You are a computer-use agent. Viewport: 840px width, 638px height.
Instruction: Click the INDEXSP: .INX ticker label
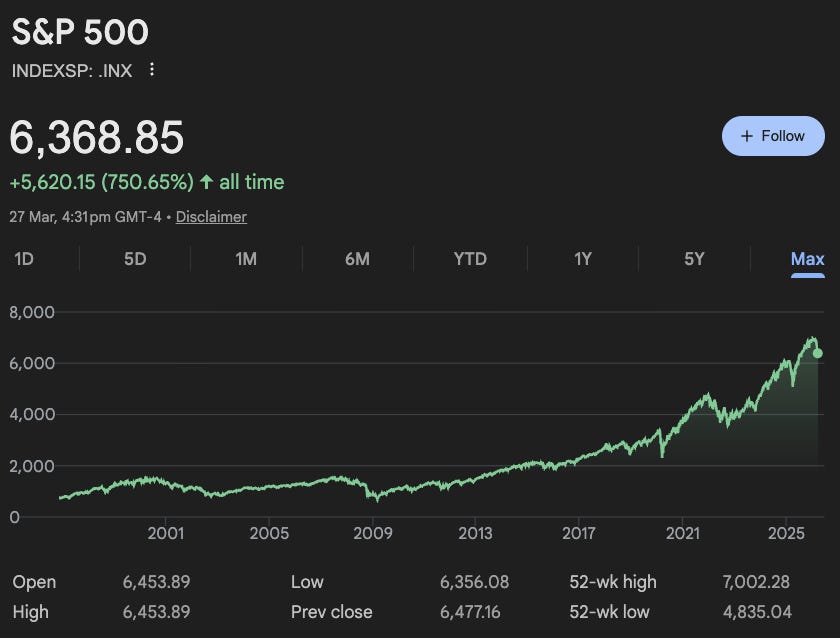coord(72,71)
